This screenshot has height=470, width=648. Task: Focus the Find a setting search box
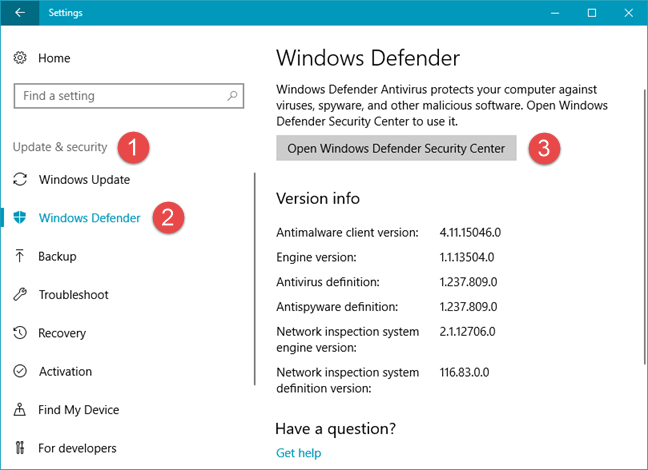[x=129, y=96]
